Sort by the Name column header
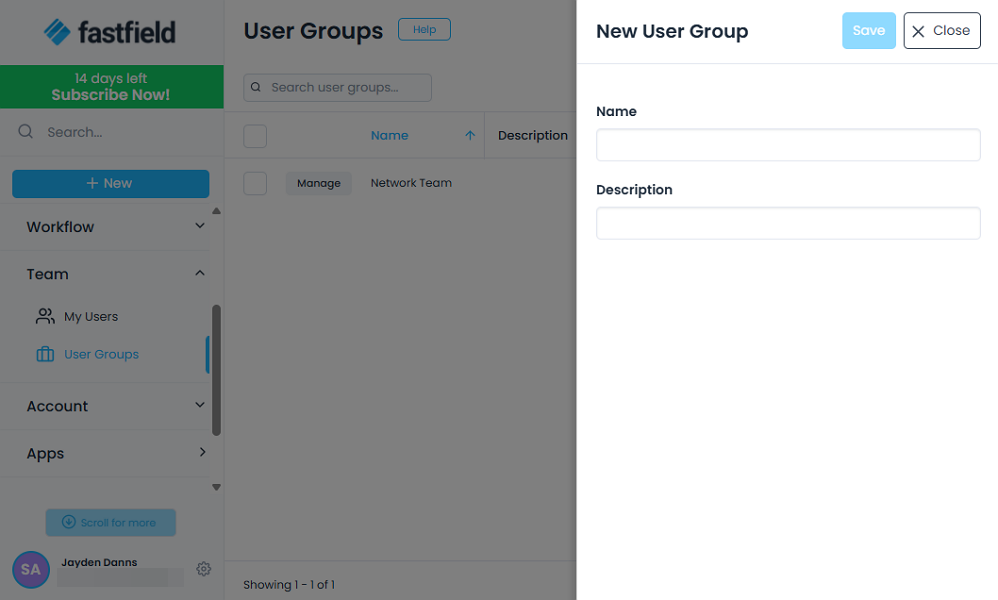 click(x=389, y=136)
